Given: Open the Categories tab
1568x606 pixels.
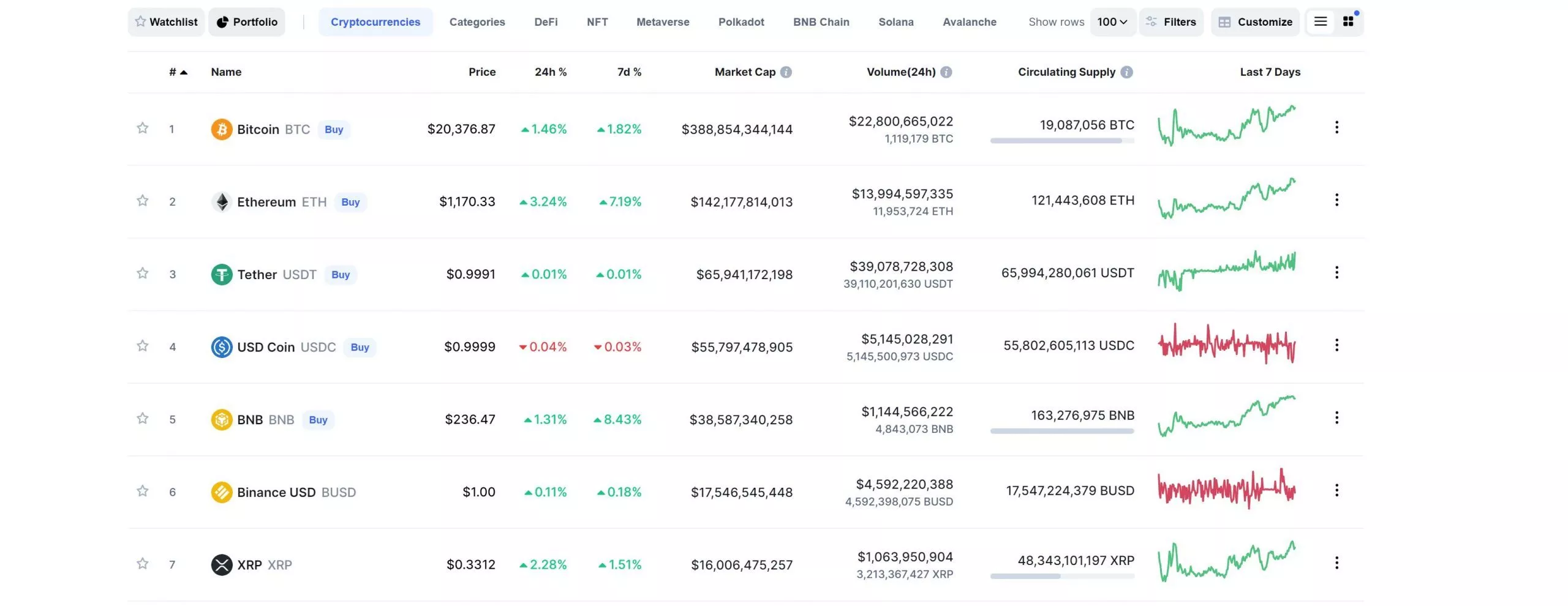Looking at the screenshot, I should point(477,22).
